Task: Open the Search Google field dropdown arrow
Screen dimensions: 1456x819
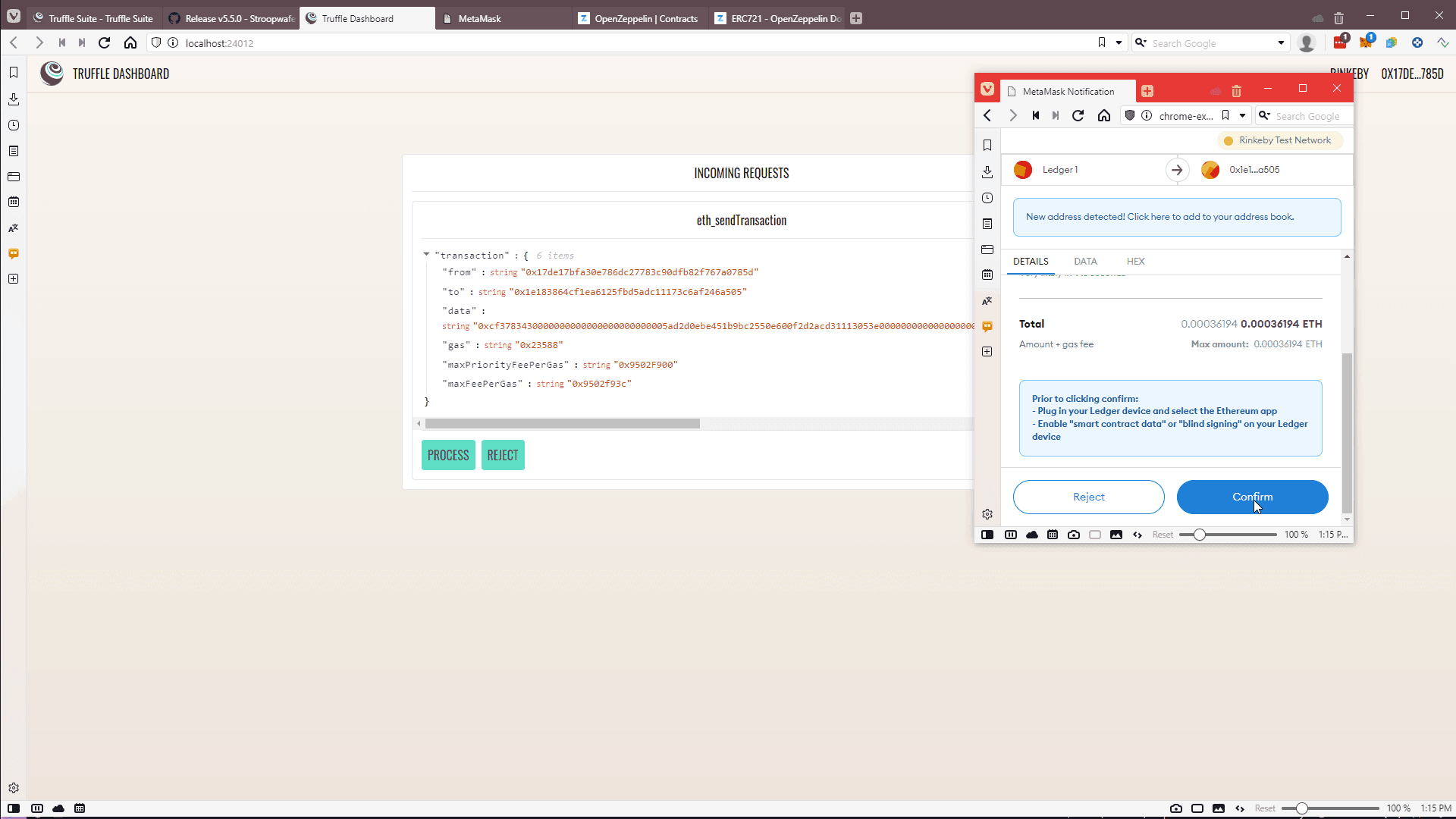Action: [1281, 43]
